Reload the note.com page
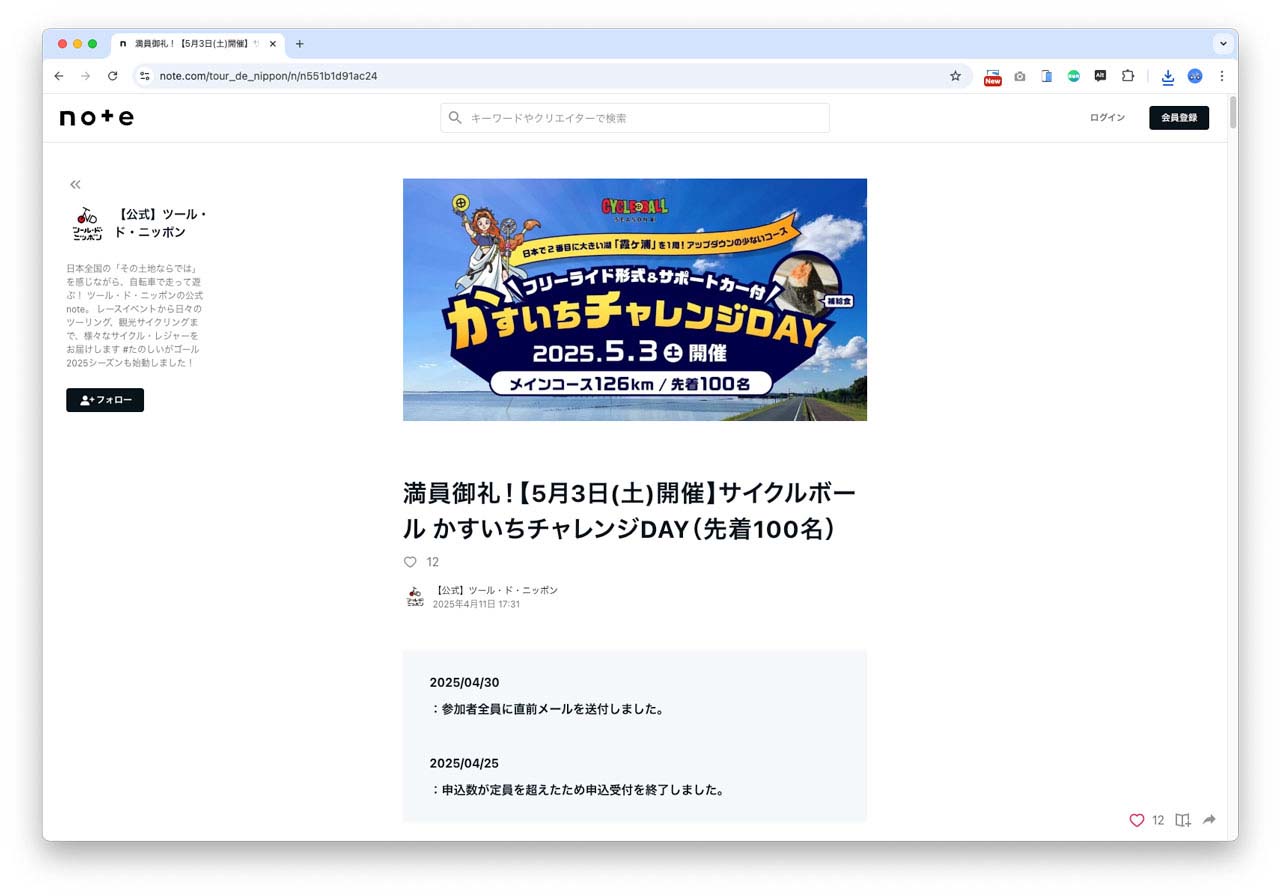The width and height of the screenshot is (1280, 896). point(113,76)
